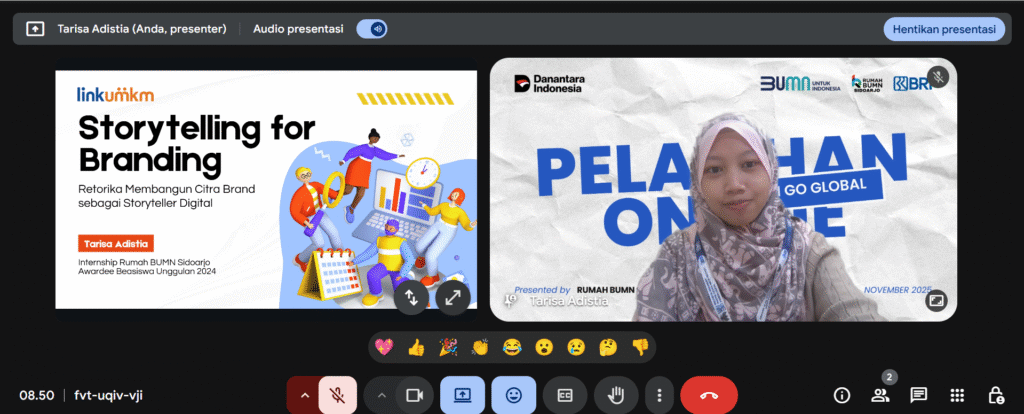The width and height of the screenshot is (1024, 414).
Task: Toggle the emoji reactions button
Action: (513, 395)
